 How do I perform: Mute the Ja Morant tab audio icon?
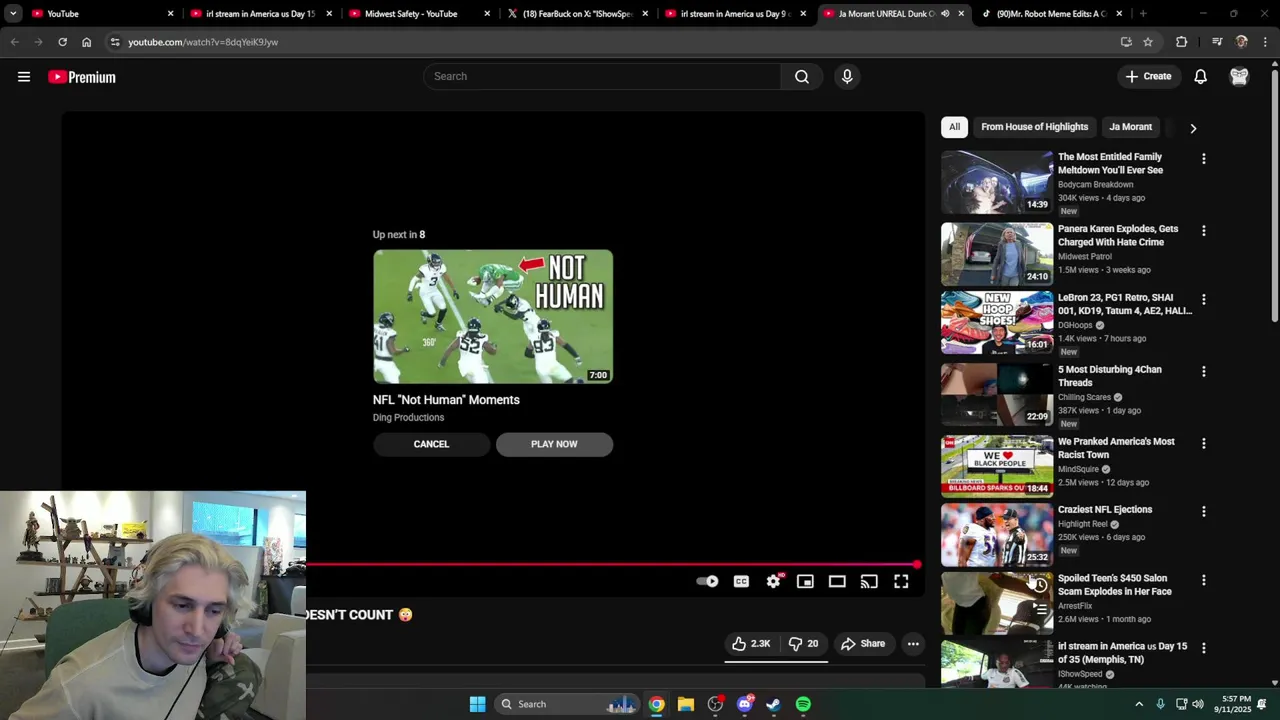[945, 14]
